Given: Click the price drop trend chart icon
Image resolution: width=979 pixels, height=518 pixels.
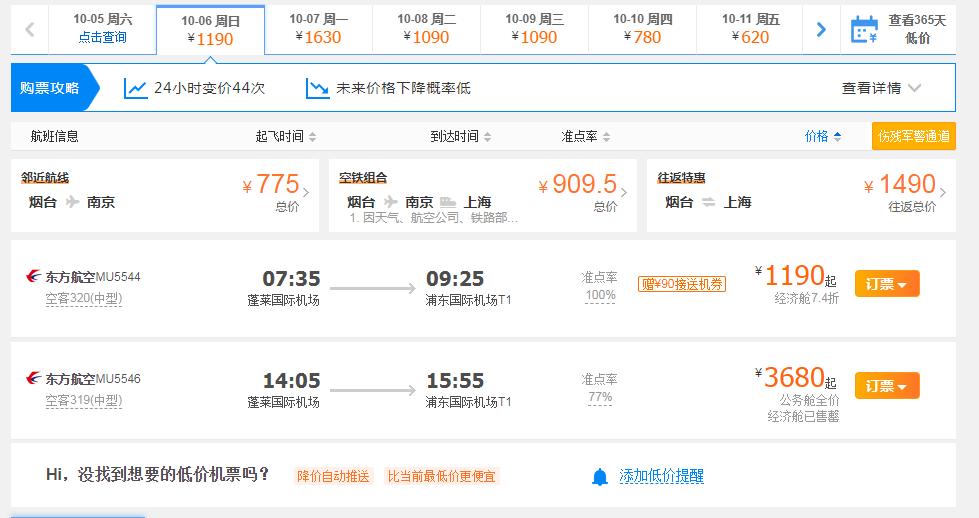Looking at the screenshot, I should (x=317, y=88).
